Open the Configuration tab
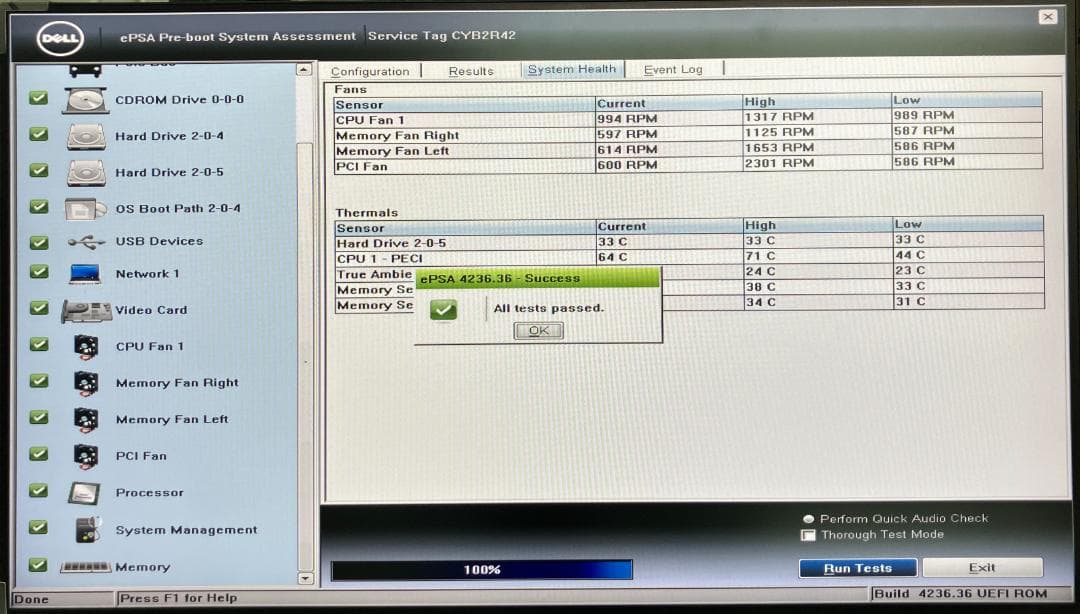1080x614 pixels. click(x=371, y=71)
